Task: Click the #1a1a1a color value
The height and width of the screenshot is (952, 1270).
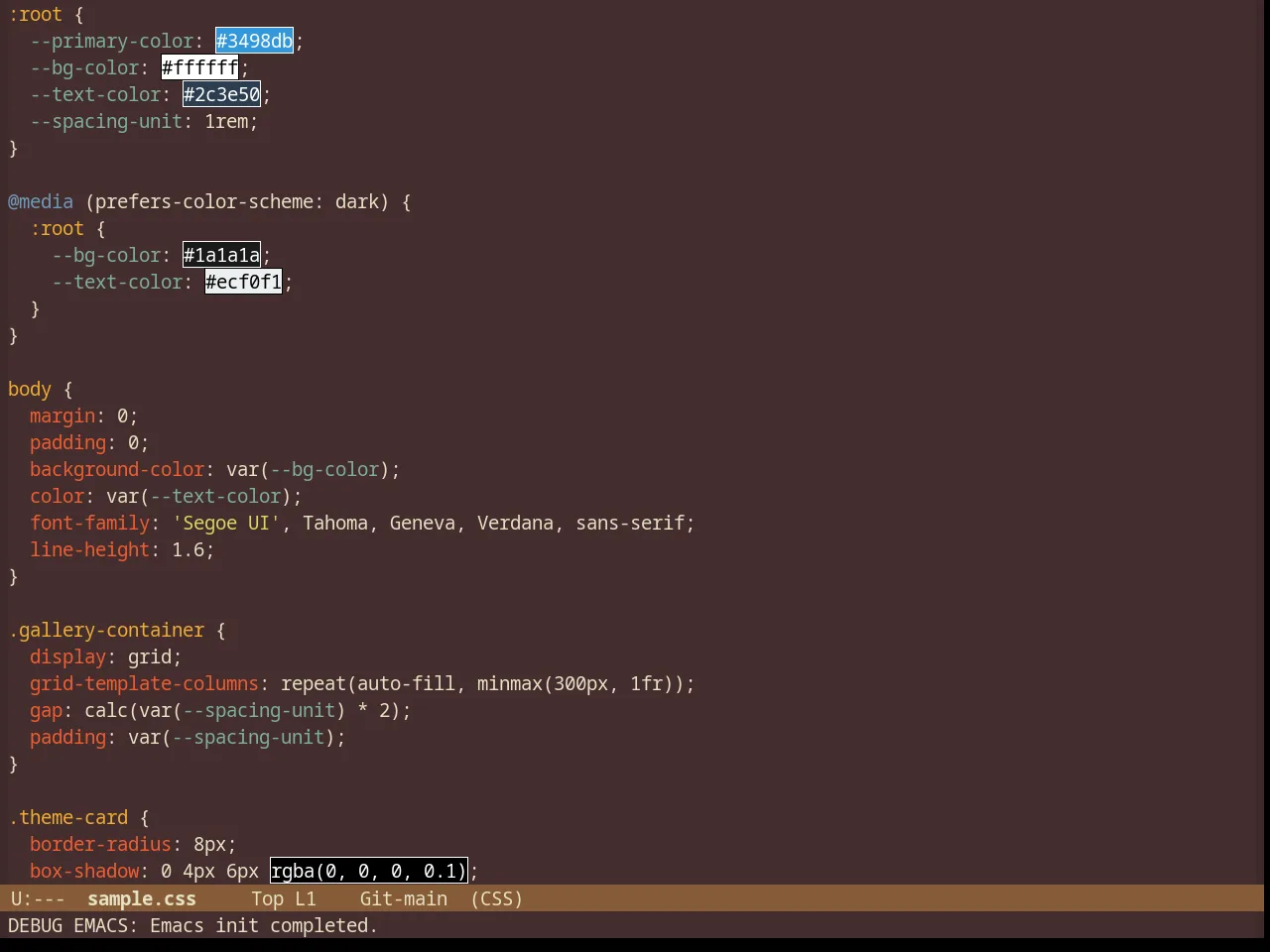Action: (x=221, y=255)
